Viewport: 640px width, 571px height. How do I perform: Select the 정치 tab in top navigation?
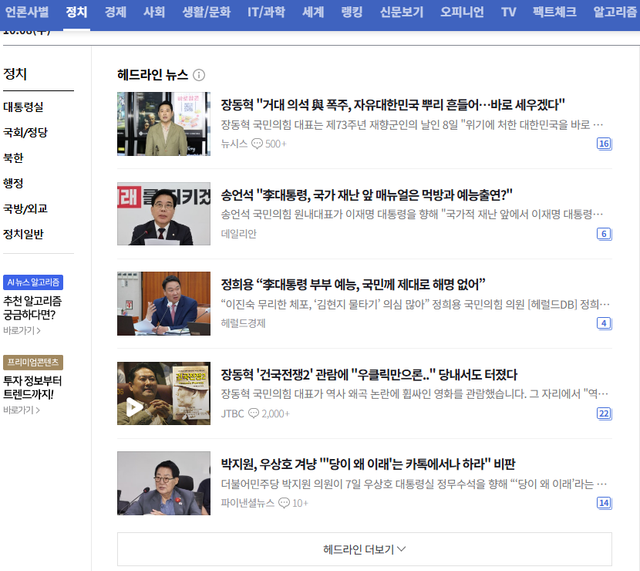pos(77,12)
